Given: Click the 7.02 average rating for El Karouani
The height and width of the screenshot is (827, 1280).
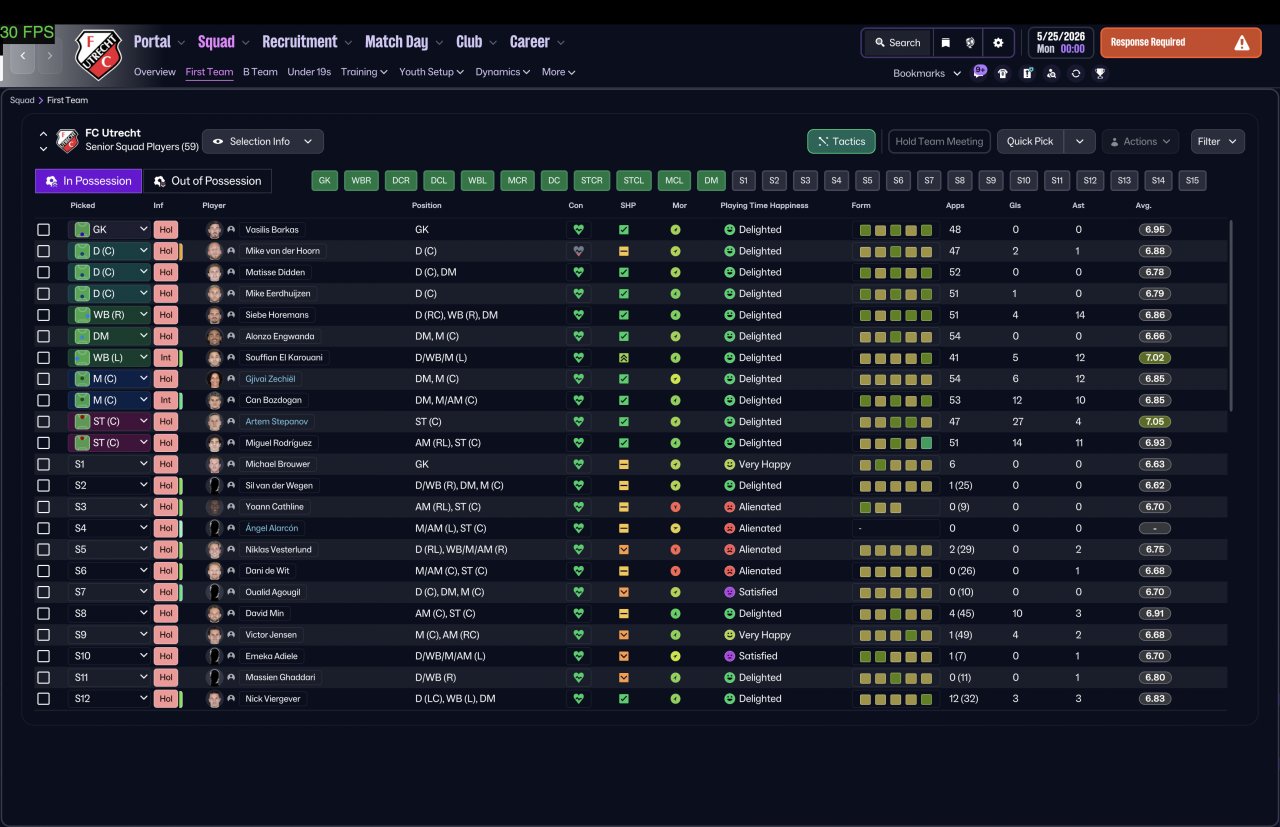Looking at the screenshot, I should click(x=1155, y=357).
